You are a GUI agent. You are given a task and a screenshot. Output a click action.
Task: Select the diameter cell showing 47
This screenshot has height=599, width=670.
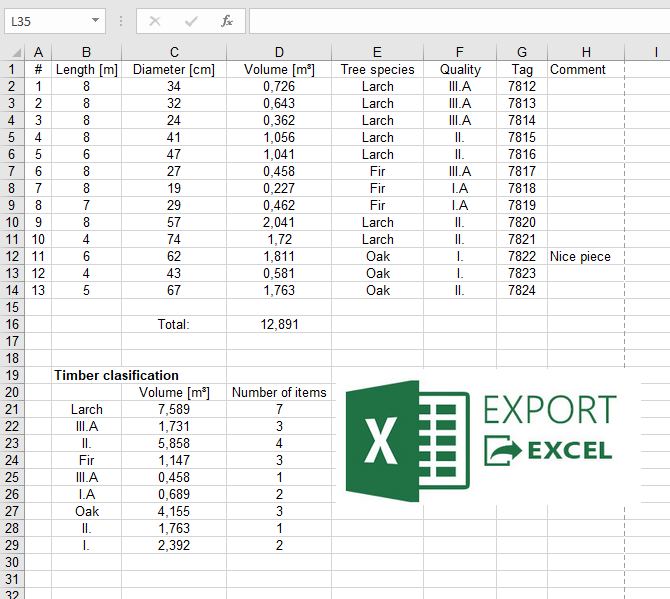pyautogui.click(x=174, y=154)
